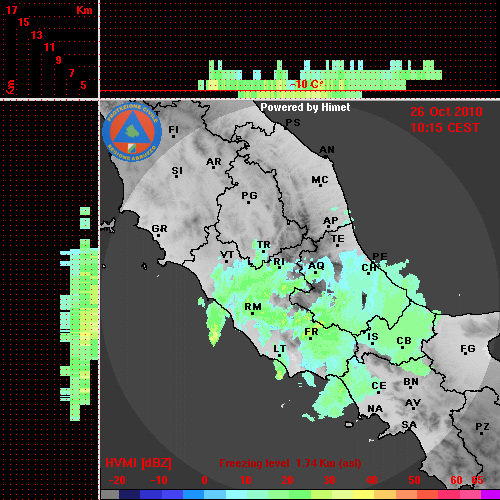Image resolution: width=500 pixels, height=500 pixels.
Task: Click the FI city marker
Action: pos(173,136)
